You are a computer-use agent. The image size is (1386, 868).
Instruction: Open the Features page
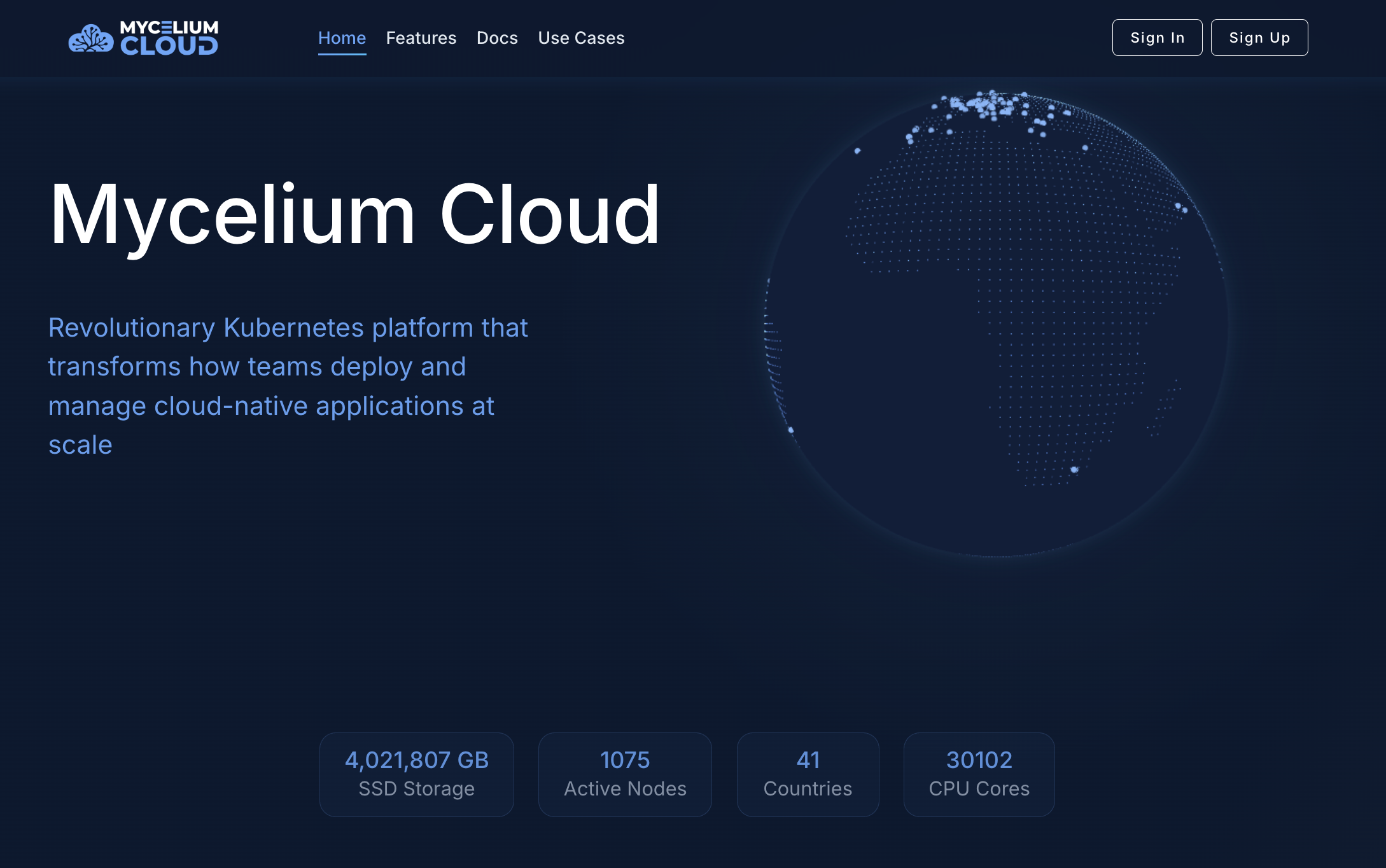[421, 38]
